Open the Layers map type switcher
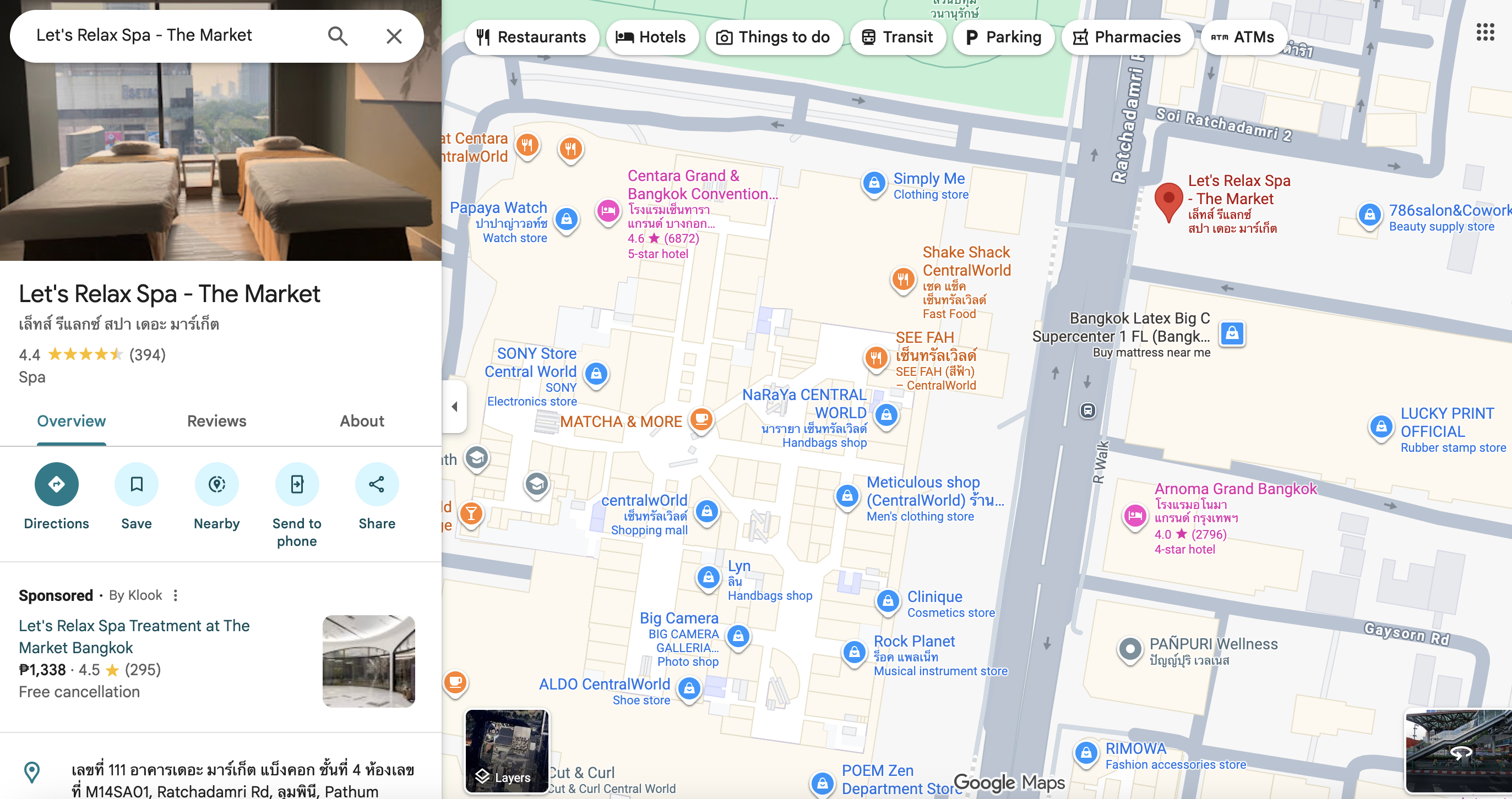 tap(507, 751)
